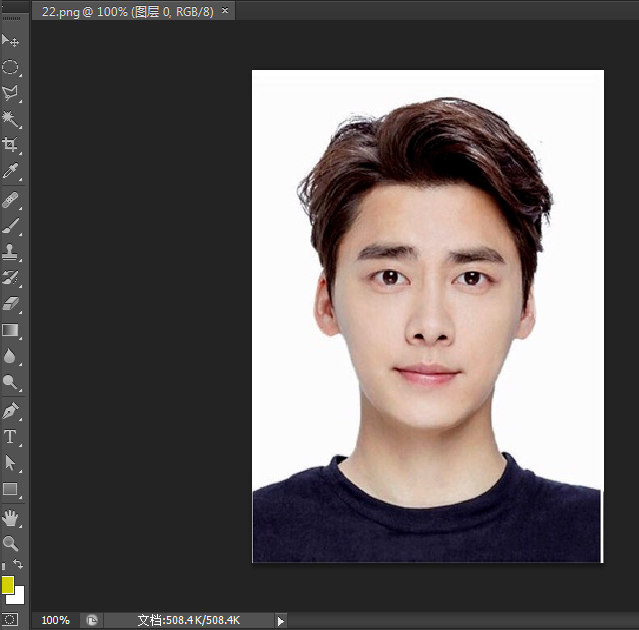Select the Brush tool
639x630 pixels.
10,226
